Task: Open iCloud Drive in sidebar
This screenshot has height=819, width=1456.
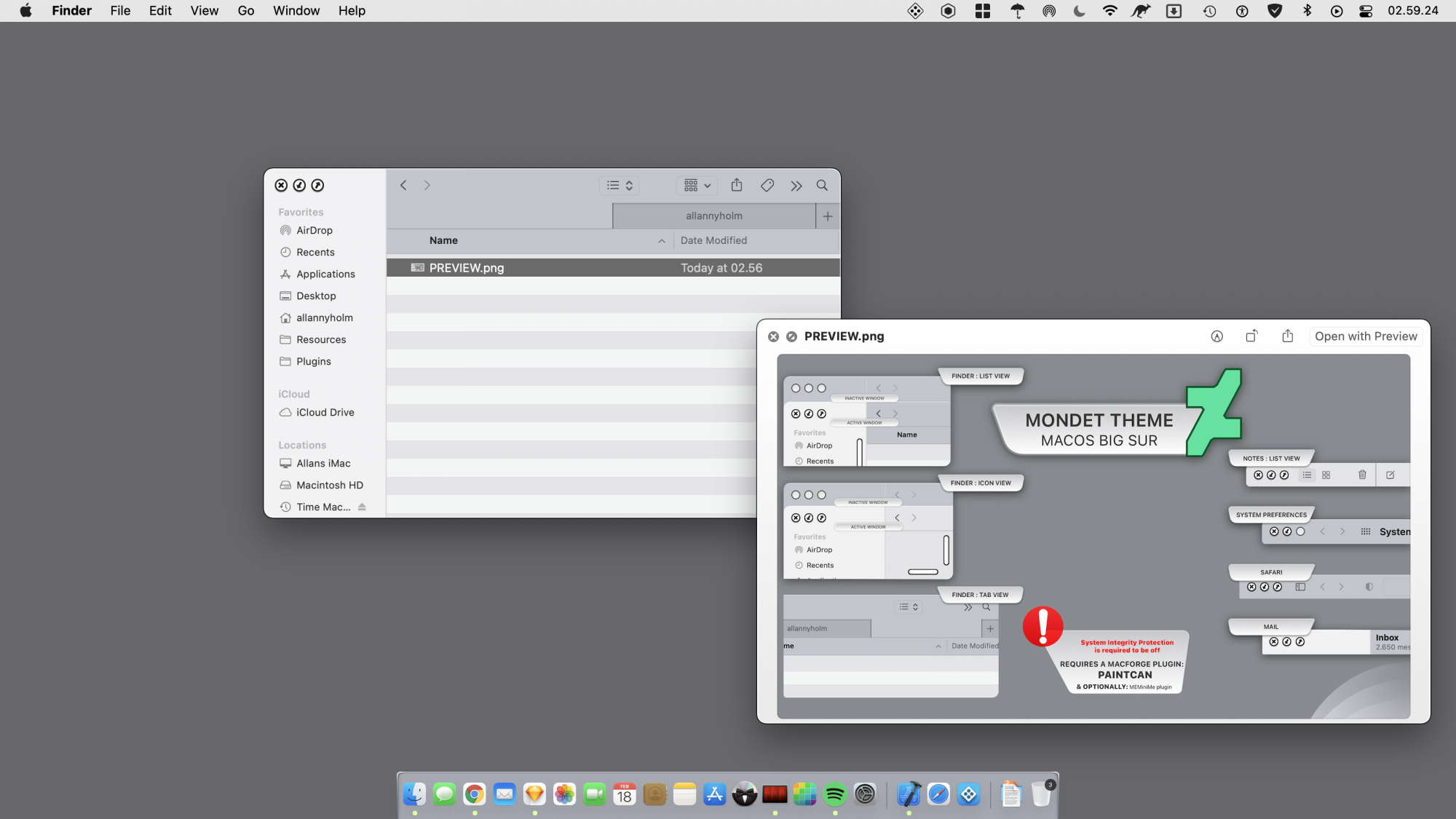Action: click(325, 412)
